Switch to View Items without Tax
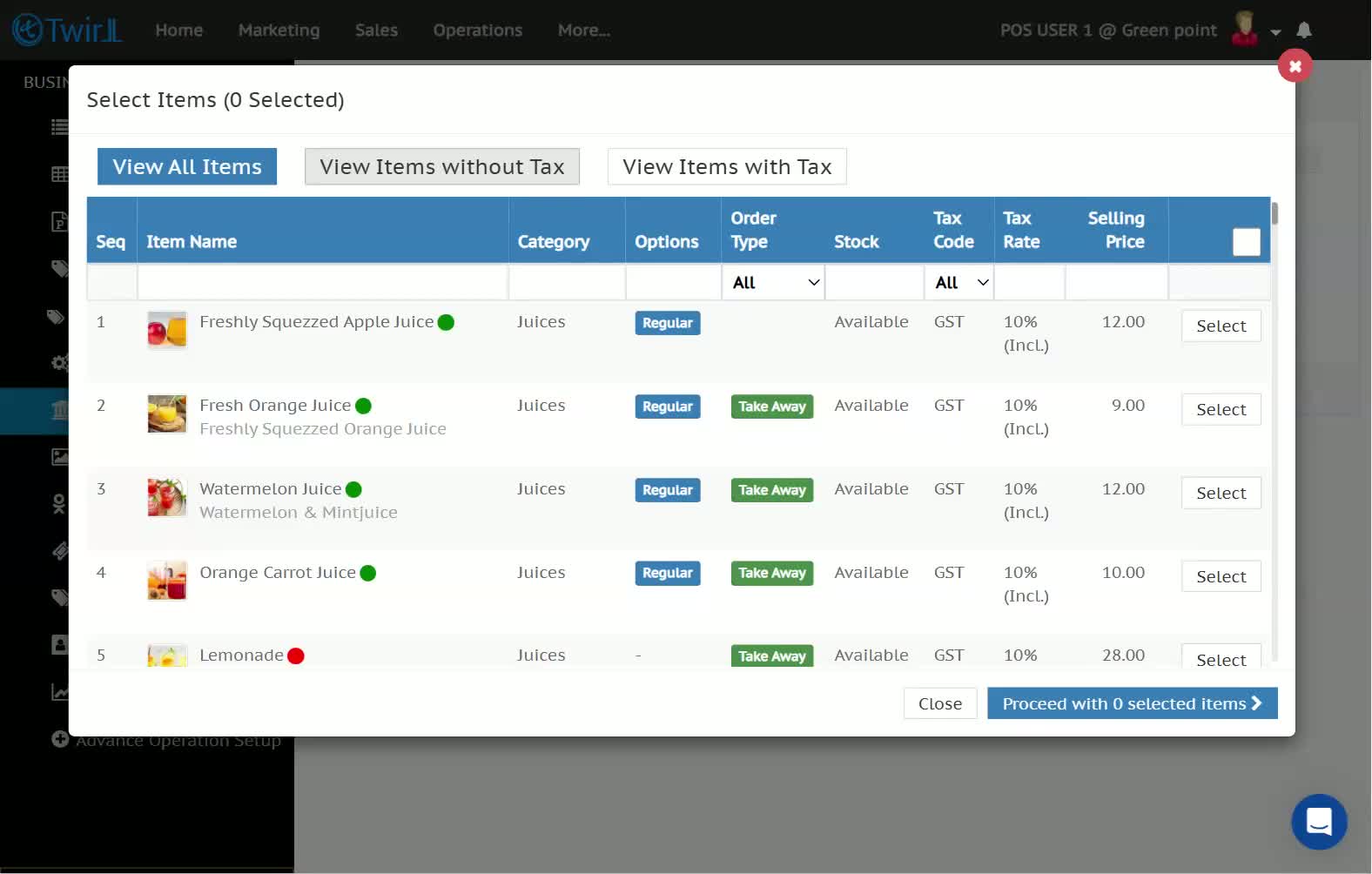The height and width of the screenshot is (874, 1372). tap(442, 166)
